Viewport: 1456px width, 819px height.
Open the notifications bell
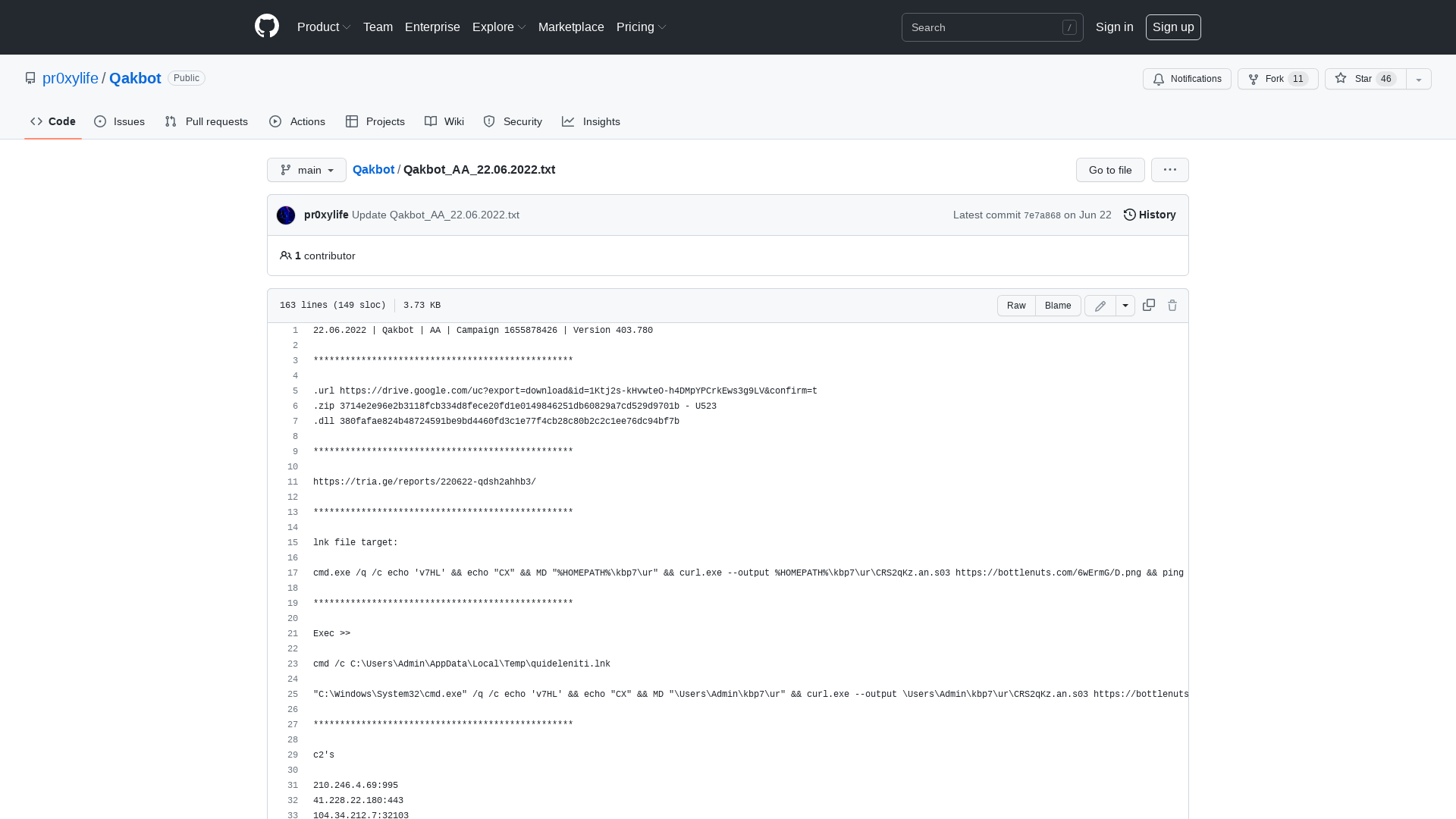[1187, 79]
